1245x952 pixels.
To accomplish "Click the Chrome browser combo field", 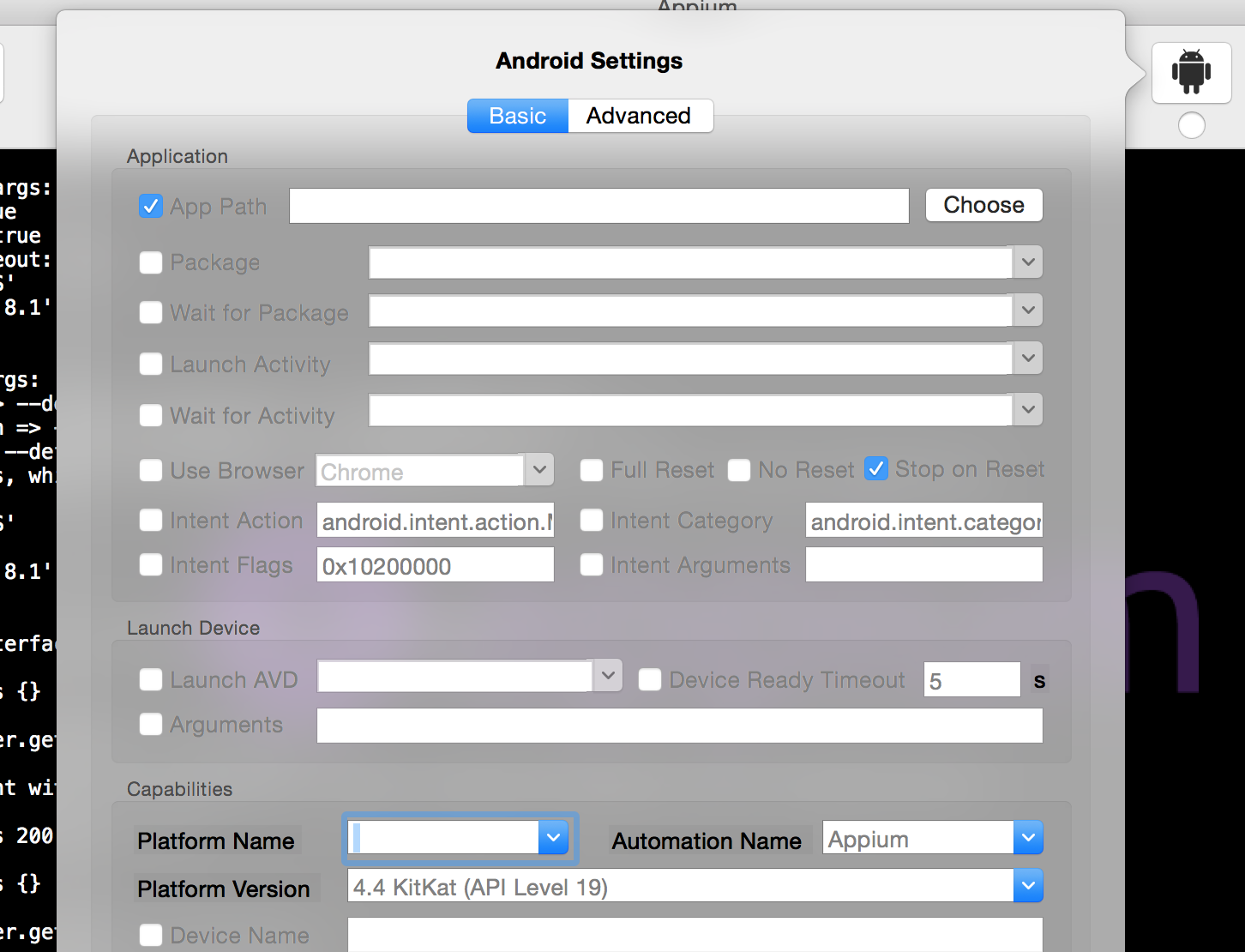I will coord(420,470).
